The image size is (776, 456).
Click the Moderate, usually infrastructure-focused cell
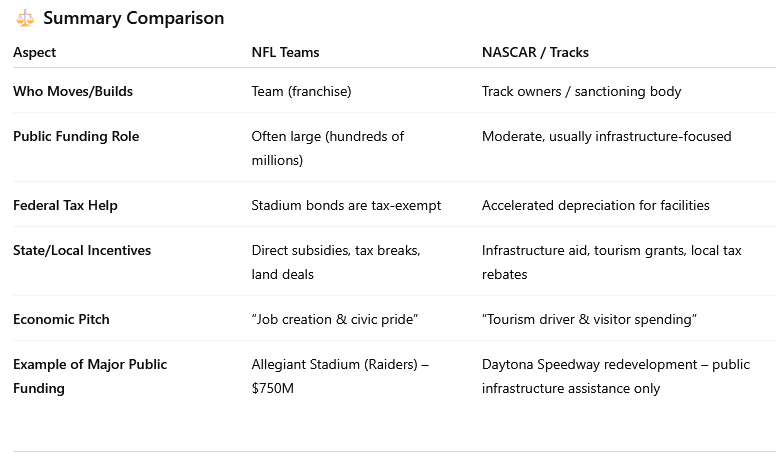click(606, 136)
